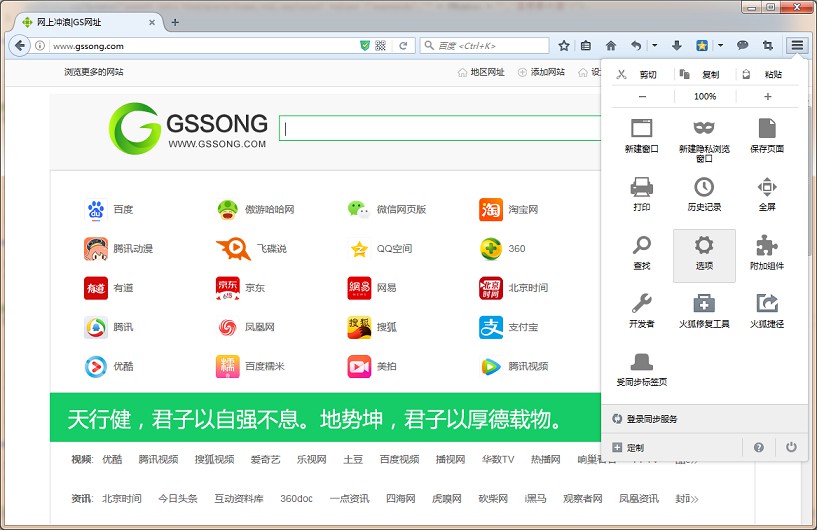
Task: Open 今日头条 in news row
Action: click(178, 499)
